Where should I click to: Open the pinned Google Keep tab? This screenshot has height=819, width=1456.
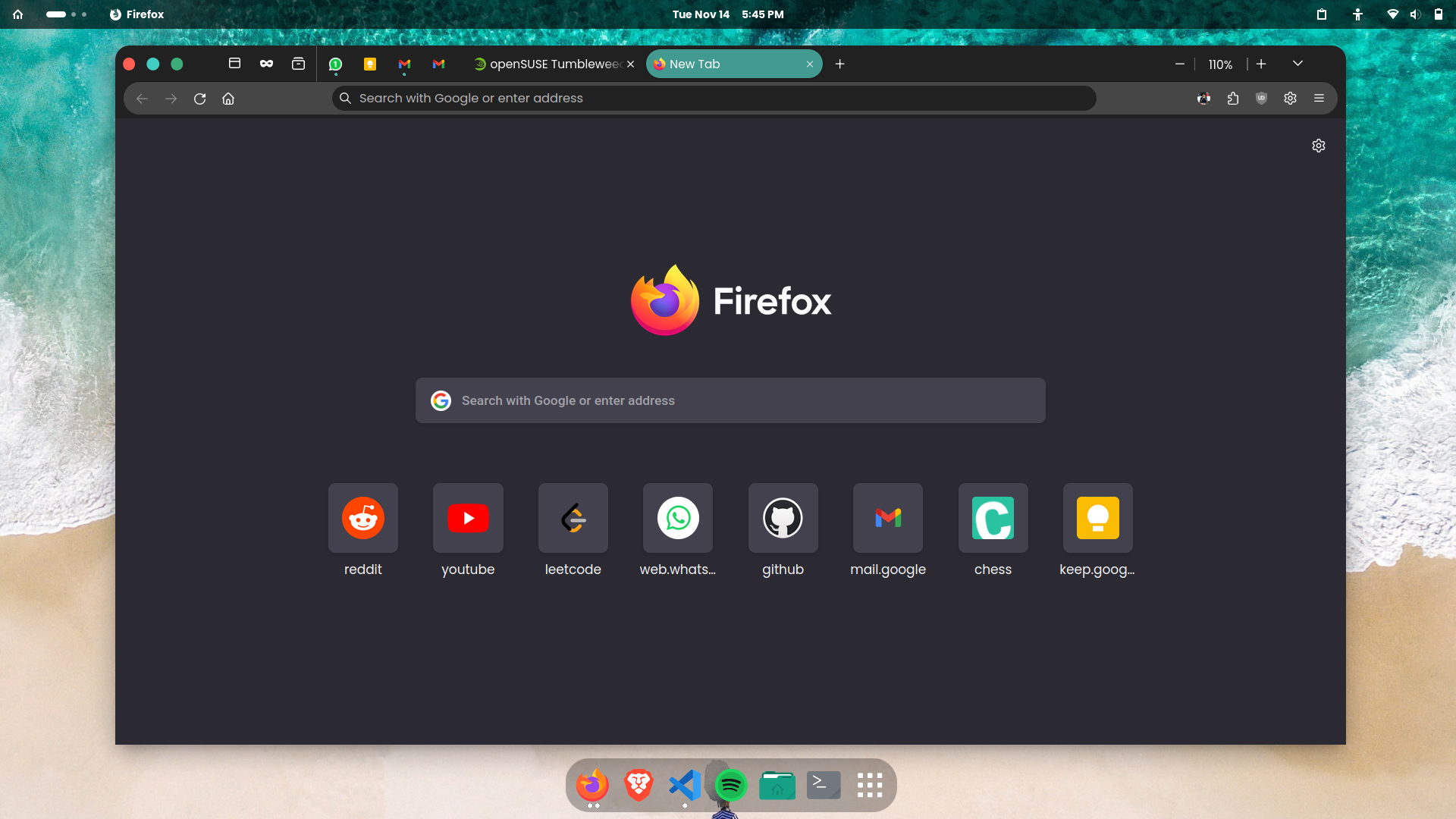[370, 64]
